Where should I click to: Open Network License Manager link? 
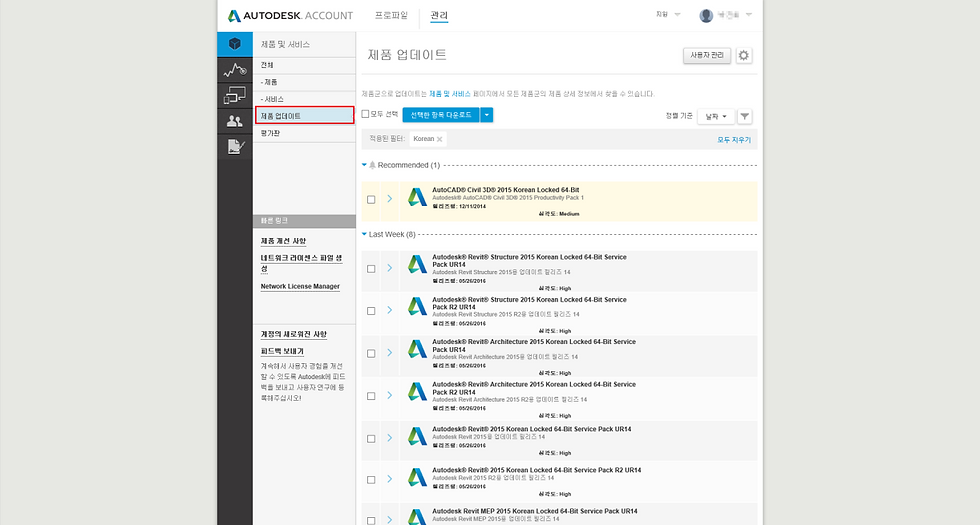[300, 286]
